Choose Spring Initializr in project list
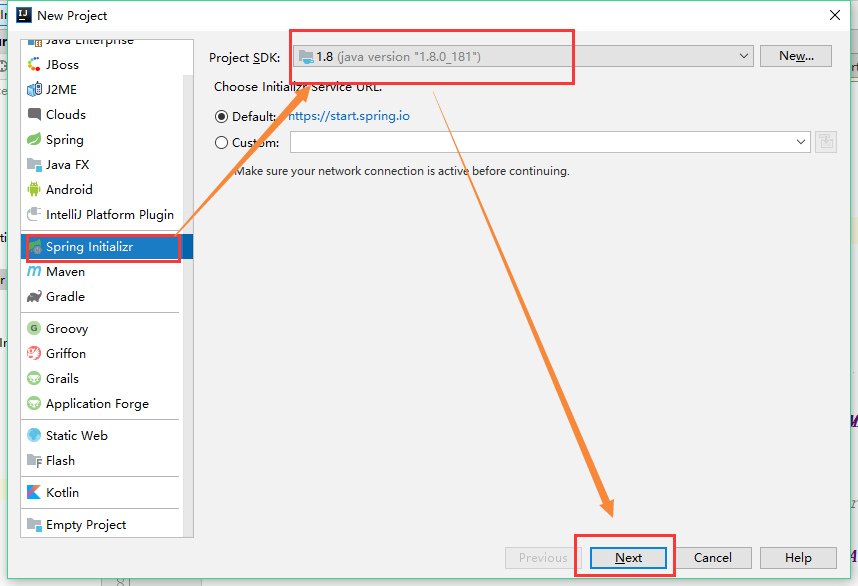Screen dimensions: 858x586 (107, 247)
